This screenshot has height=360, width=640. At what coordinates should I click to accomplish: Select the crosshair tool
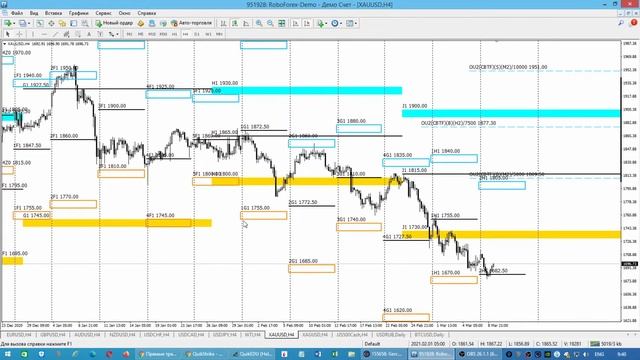tap(19, 34)
